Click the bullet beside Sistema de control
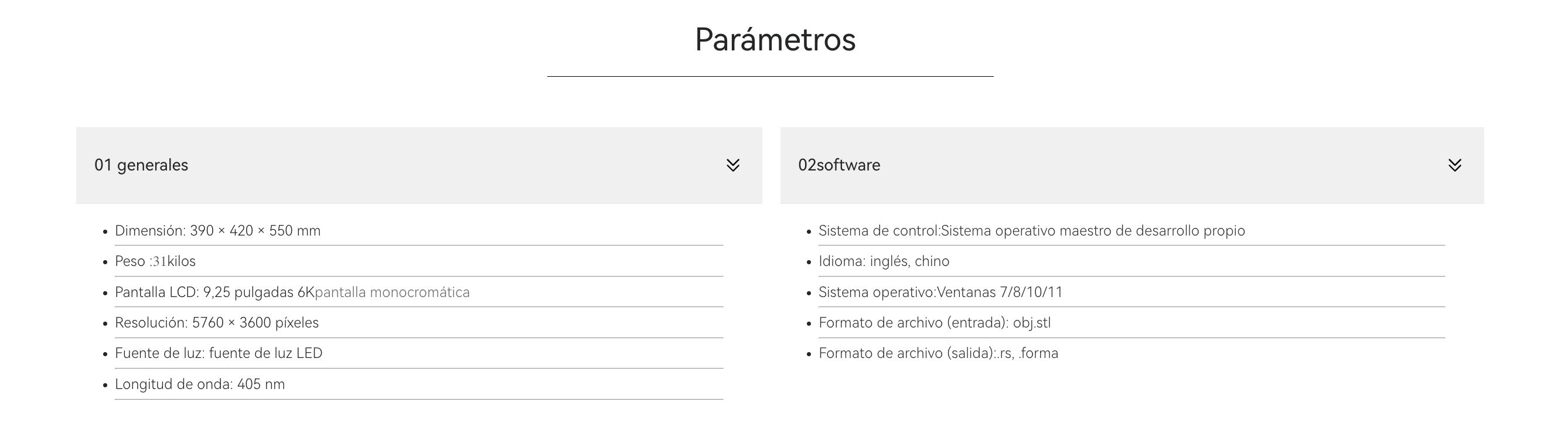This screenshot has width=1568, height=423. coord(809,232)
